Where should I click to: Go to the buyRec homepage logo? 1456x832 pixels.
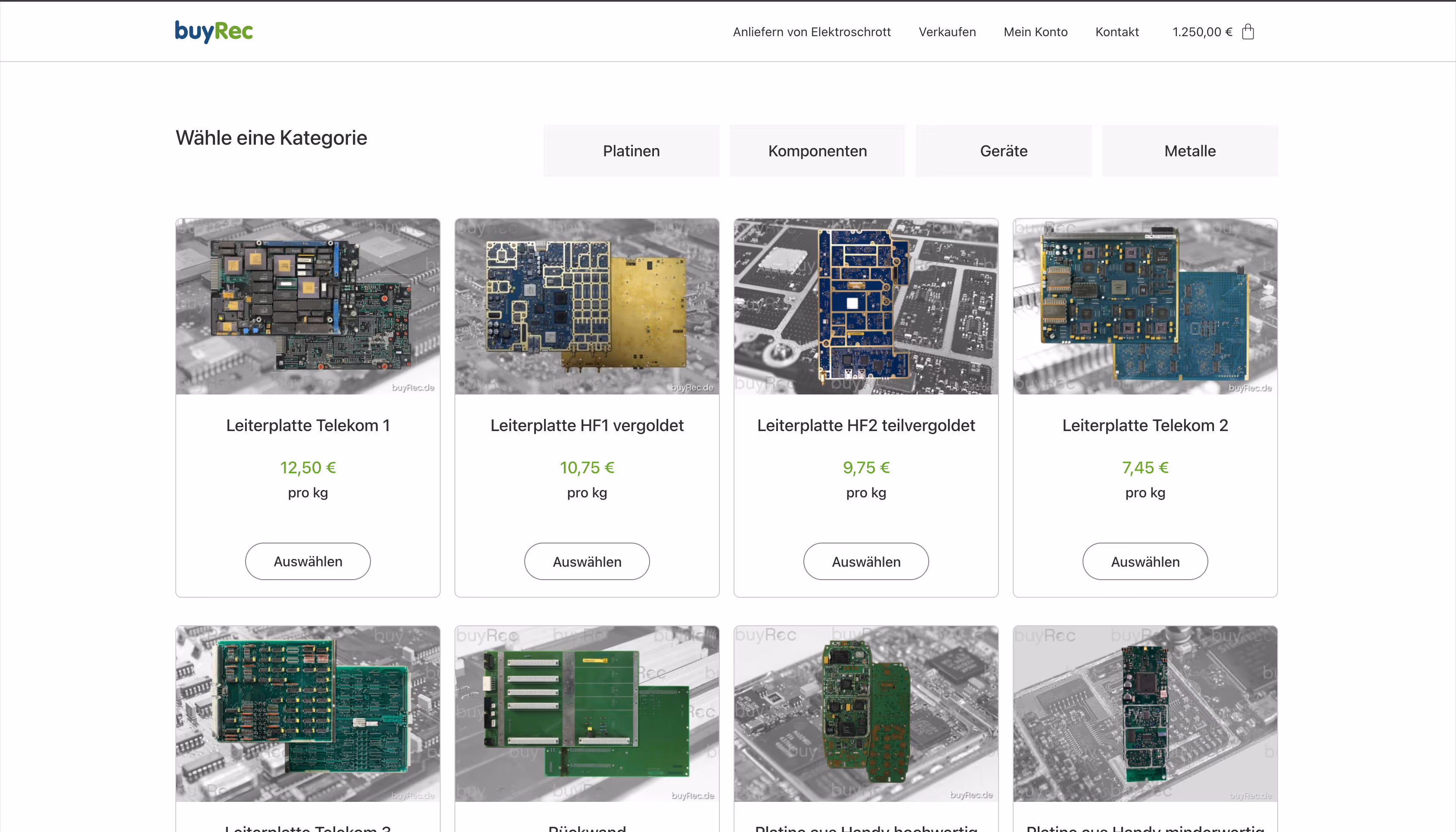[214, 31]
